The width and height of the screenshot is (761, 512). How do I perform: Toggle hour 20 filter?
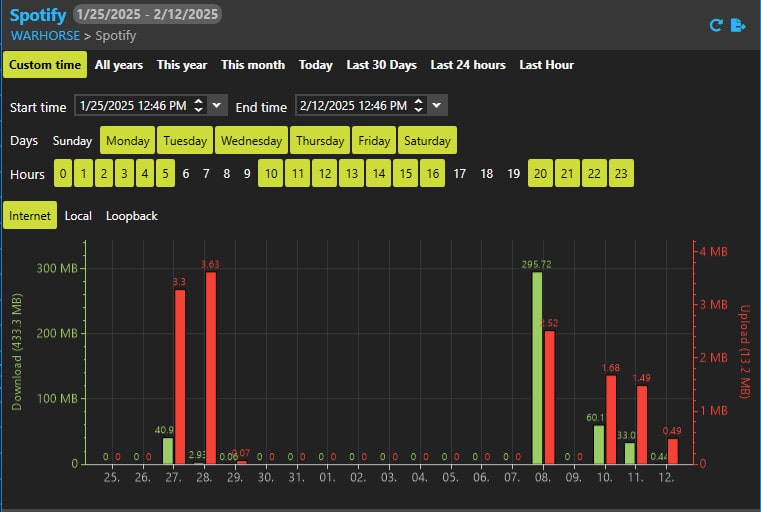click(x=540, y=173)
